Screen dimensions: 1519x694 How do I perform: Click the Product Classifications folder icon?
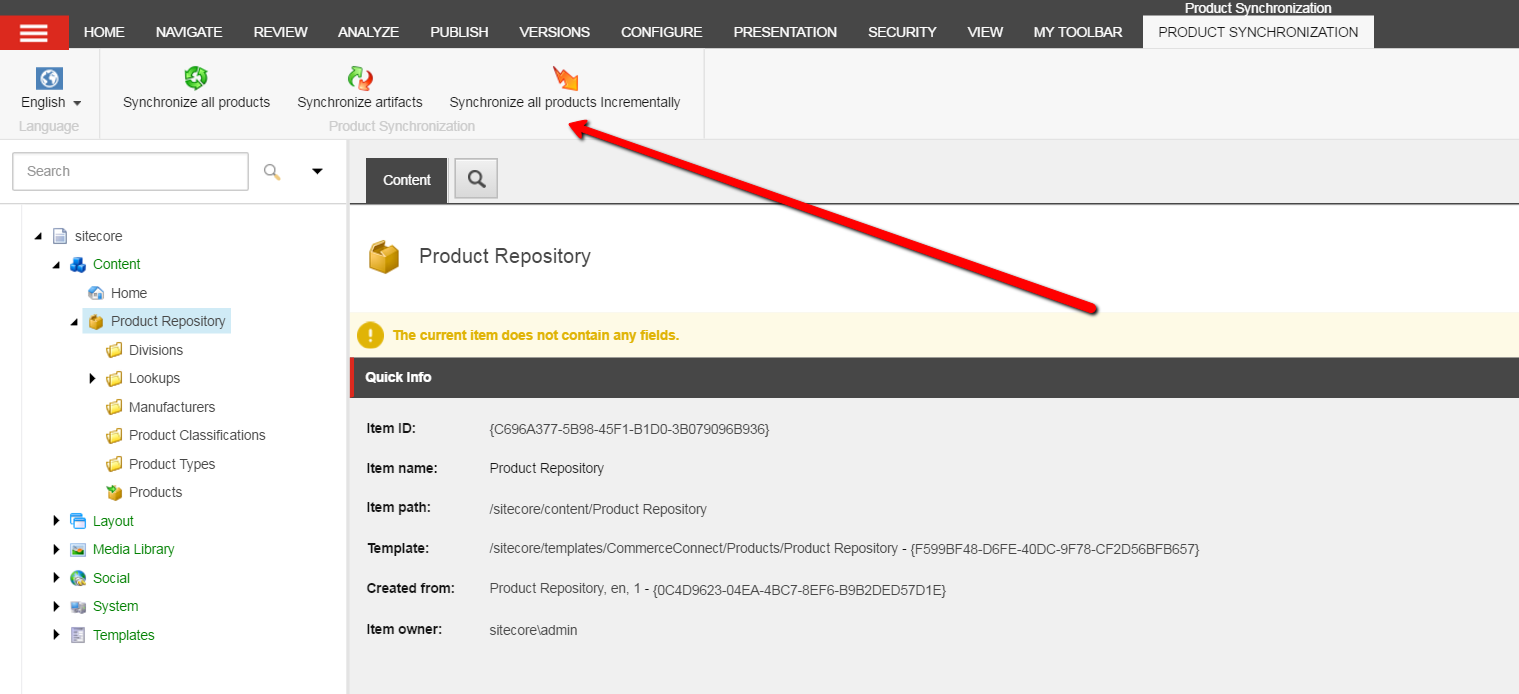point(114,435)
